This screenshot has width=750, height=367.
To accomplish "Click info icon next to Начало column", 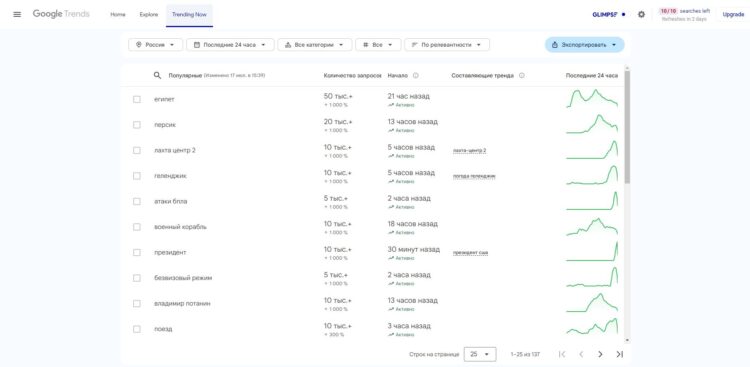I will 416,76.
